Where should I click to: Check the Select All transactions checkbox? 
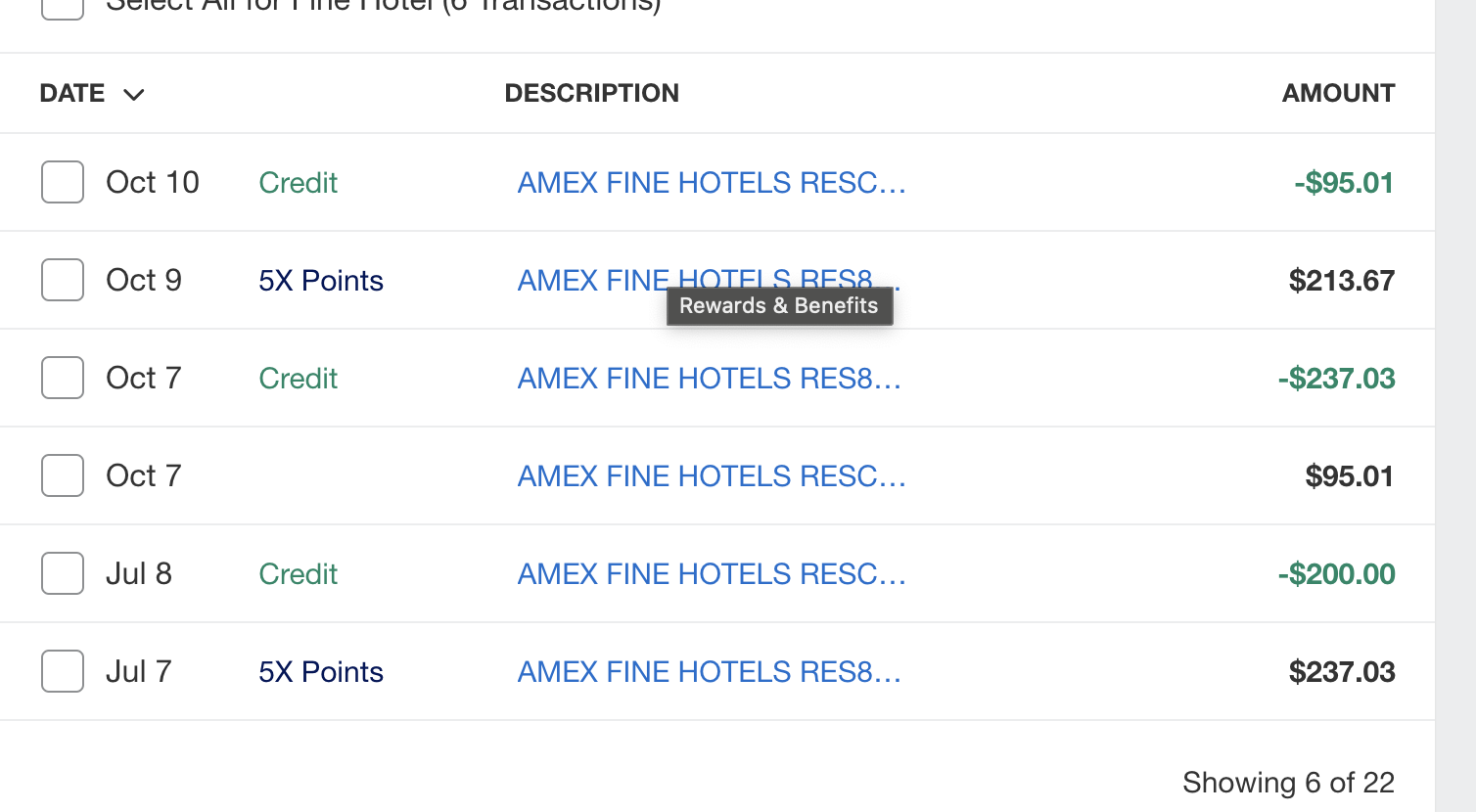pos(63,6)
